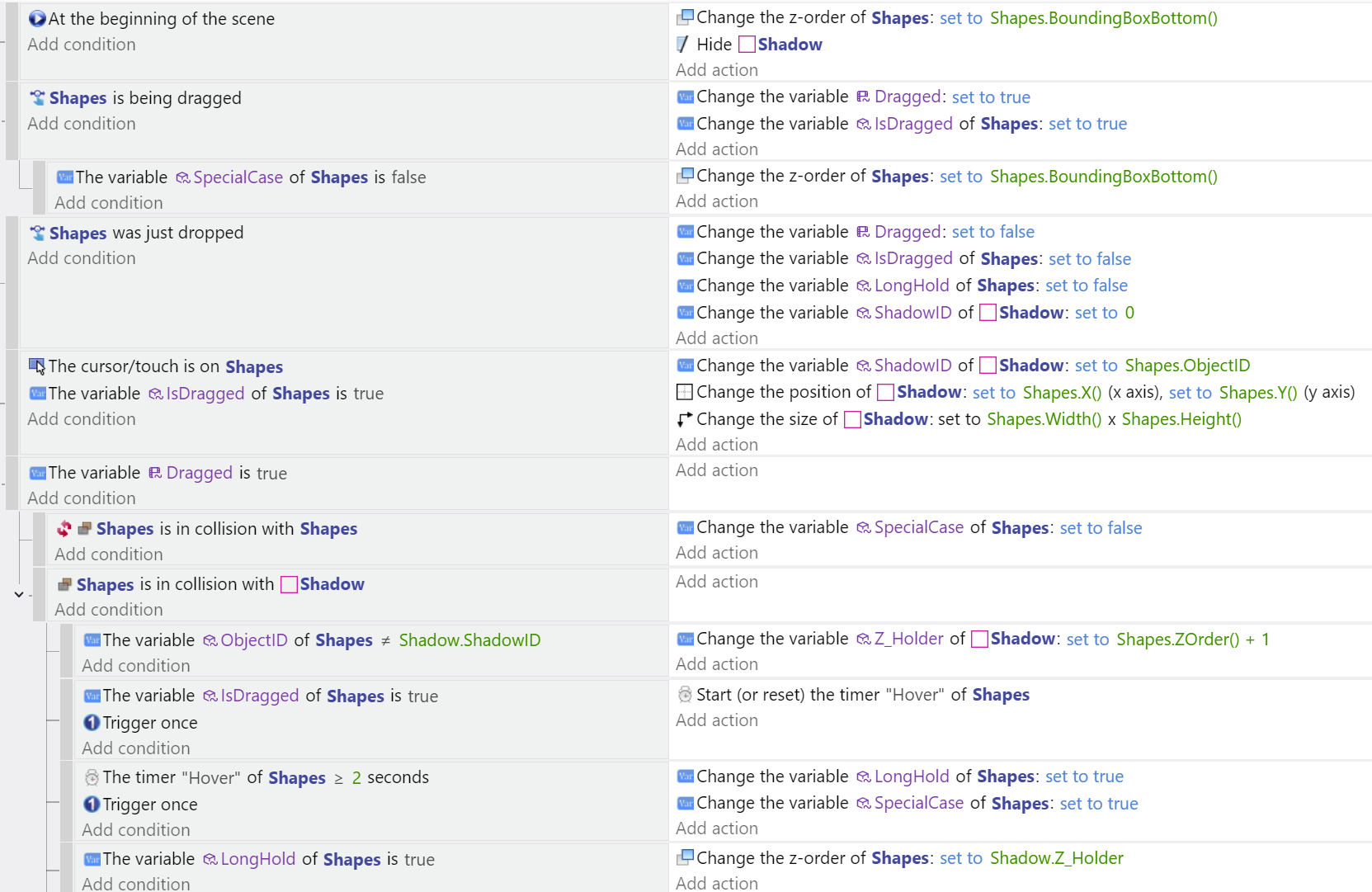Collapse the 'Shapes is in collision with Shadow' event

(19, 594)
